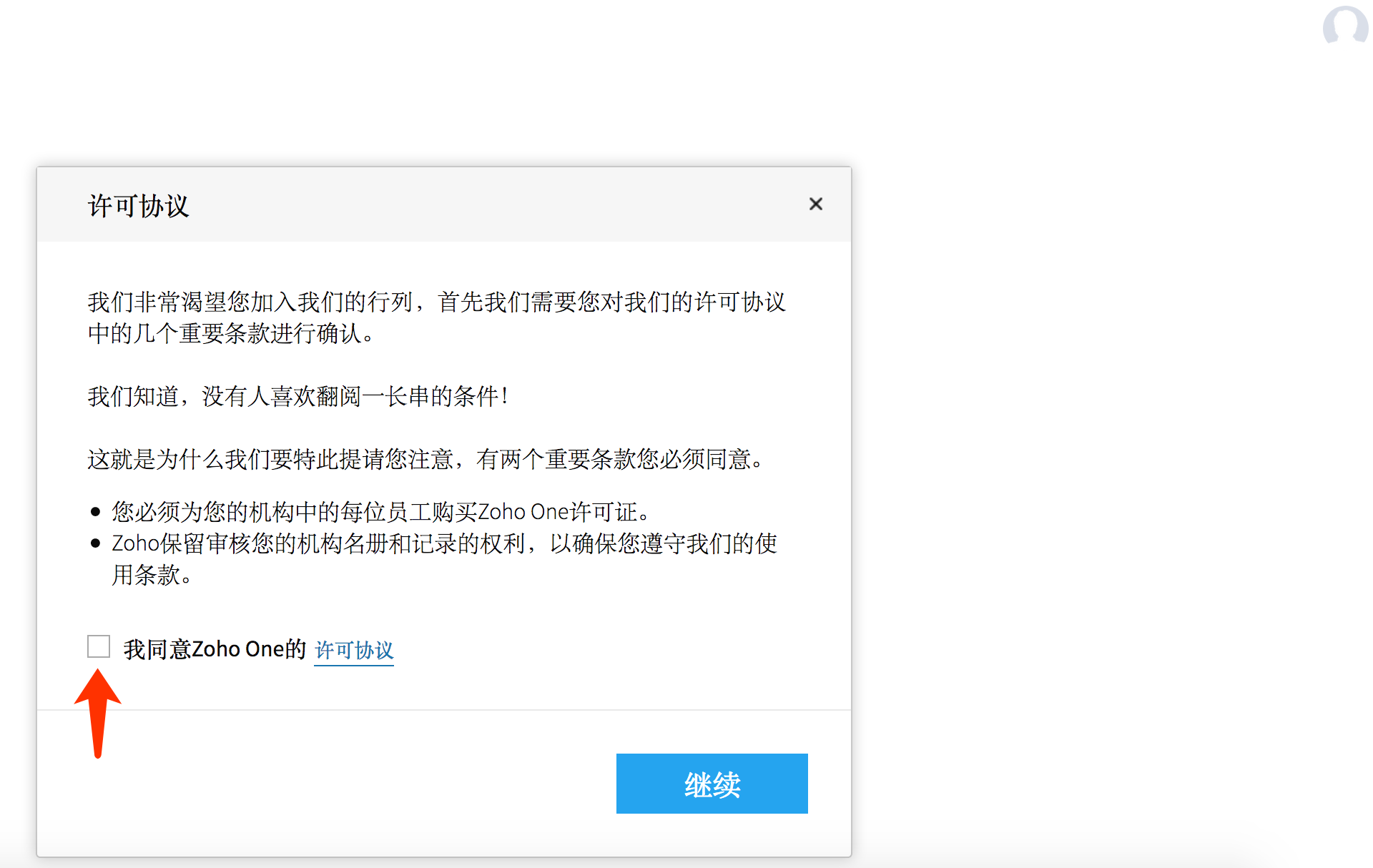This screenshot has height=868, width=1373.
Task: Click the 许可协议 dialog title text
Action: [x=138, y=206]
